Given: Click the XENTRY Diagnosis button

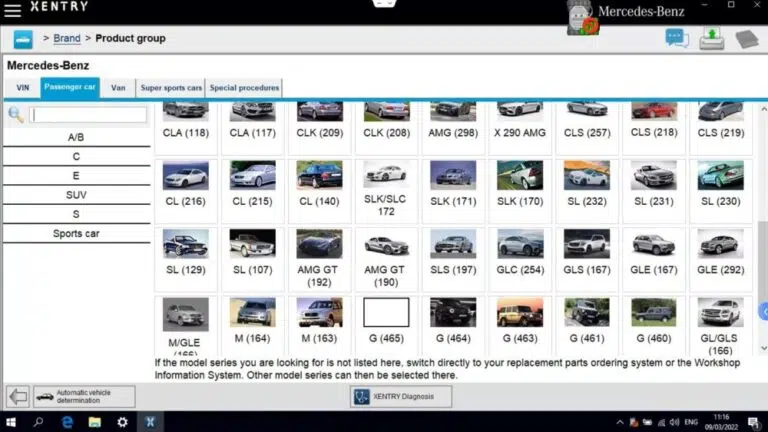Looking at the screenshot, I should 400,396.
